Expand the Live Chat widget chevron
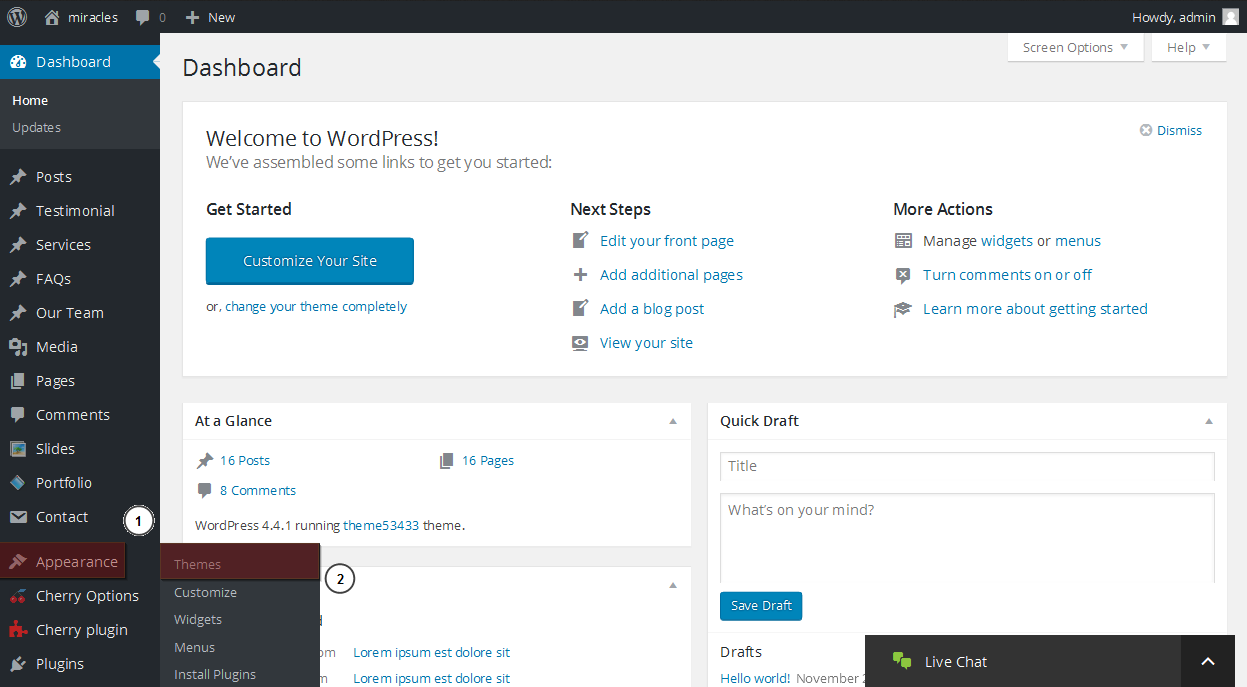The width and height of the screenshot is (1247, 687). [x=1208, y=661]
